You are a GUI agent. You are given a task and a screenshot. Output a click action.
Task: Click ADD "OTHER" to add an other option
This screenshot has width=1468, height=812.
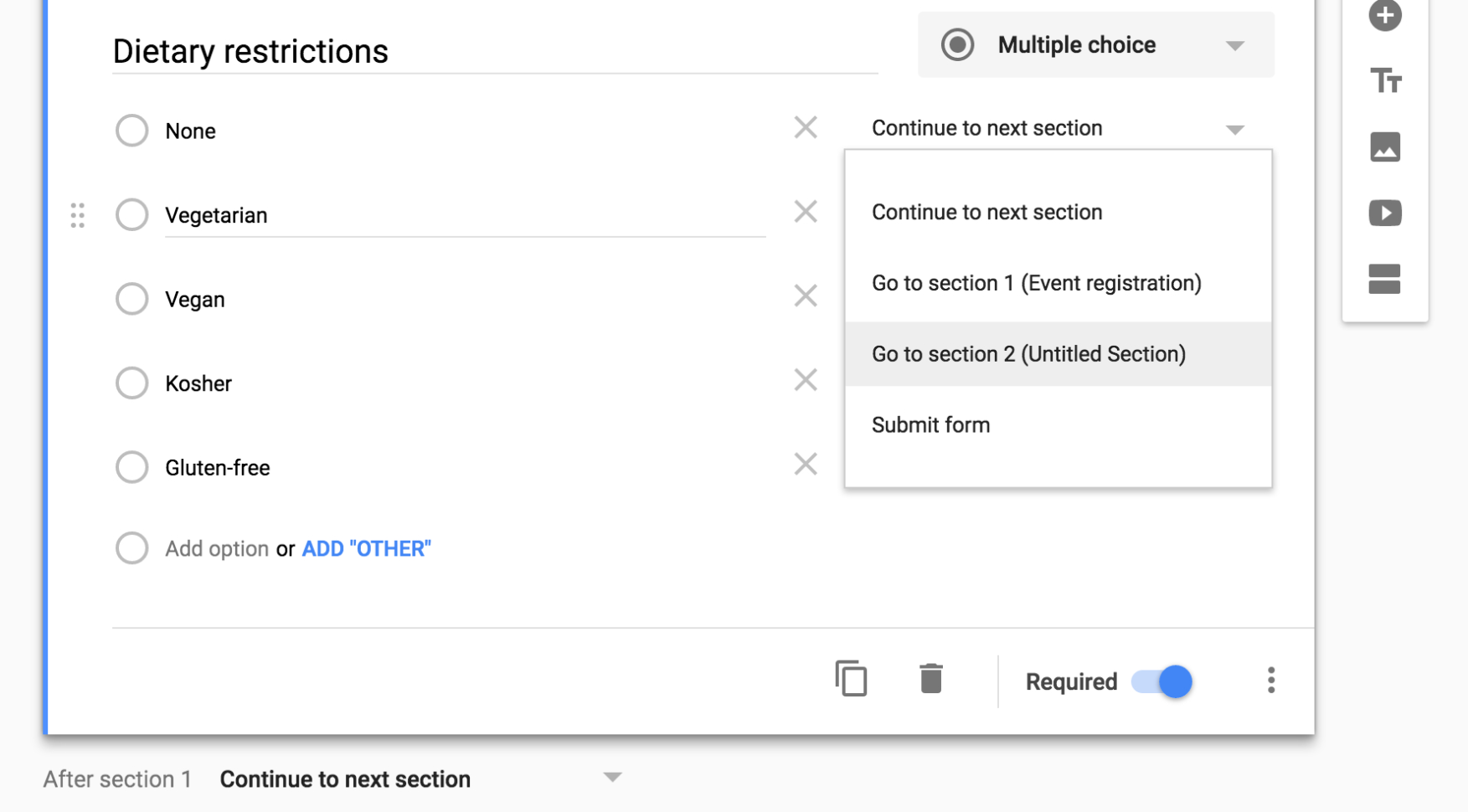pos(366,548)
